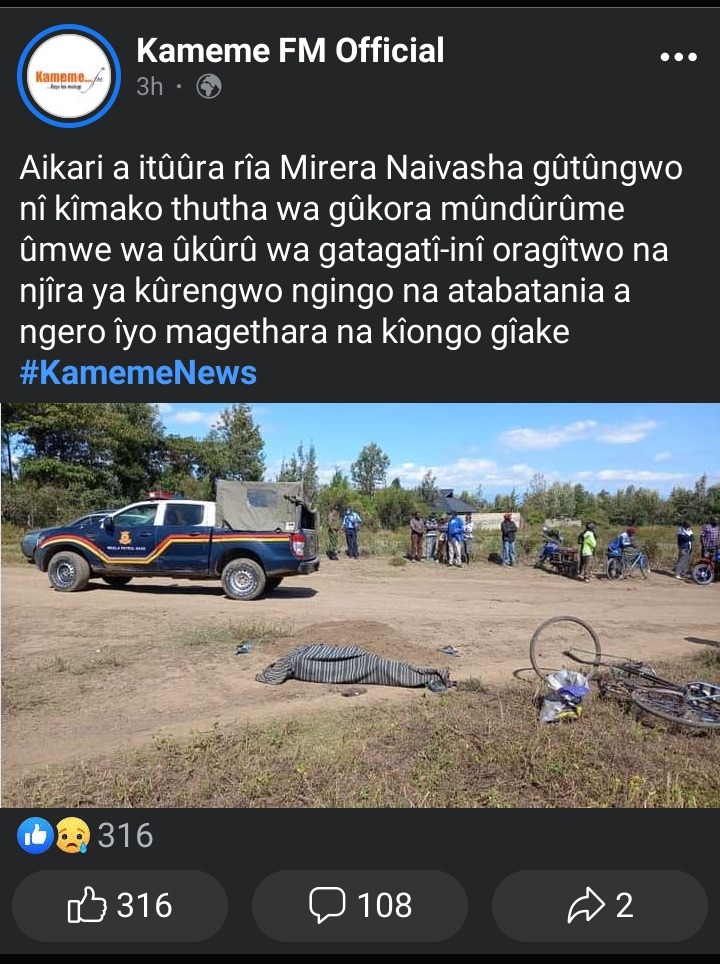The height and width of the screenshot is (964, 720).
Task: Click the globe public-audience icon
Action: pyautogui.click(x=209, y=87)
